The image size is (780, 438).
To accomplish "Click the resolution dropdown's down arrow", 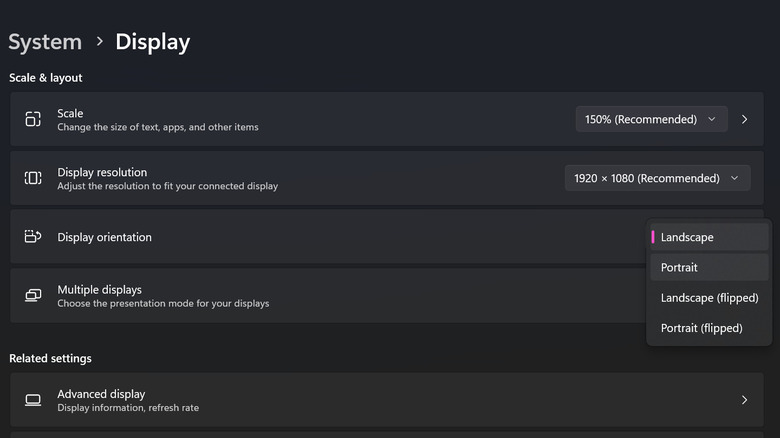I will click(735, 178).
